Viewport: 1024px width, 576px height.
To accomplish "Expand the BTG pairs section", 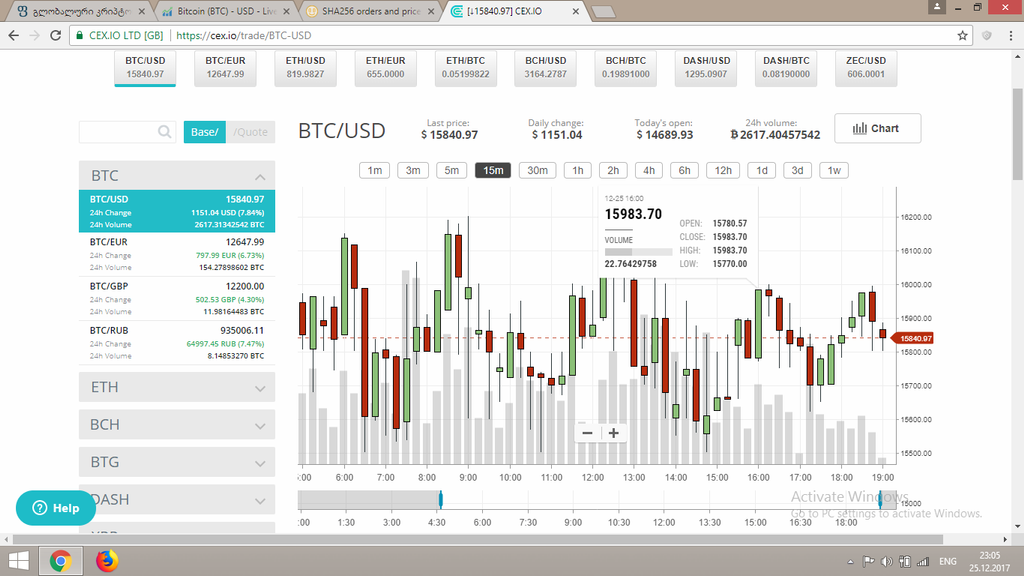I will pyautogui.click(x=177, y=462).
